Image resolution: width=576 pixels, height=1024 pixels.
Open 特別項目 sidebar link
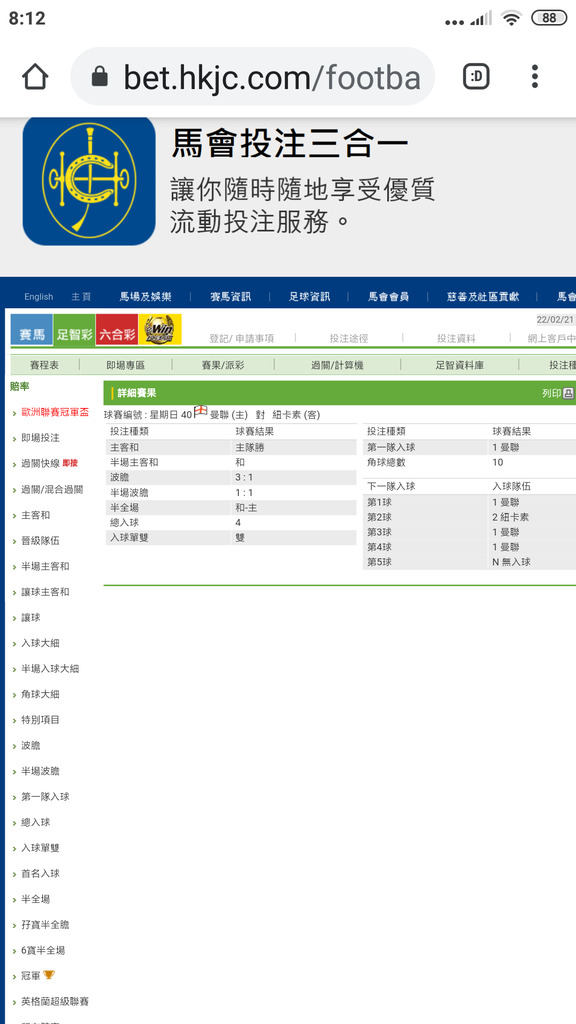click(x=40, y=720)
